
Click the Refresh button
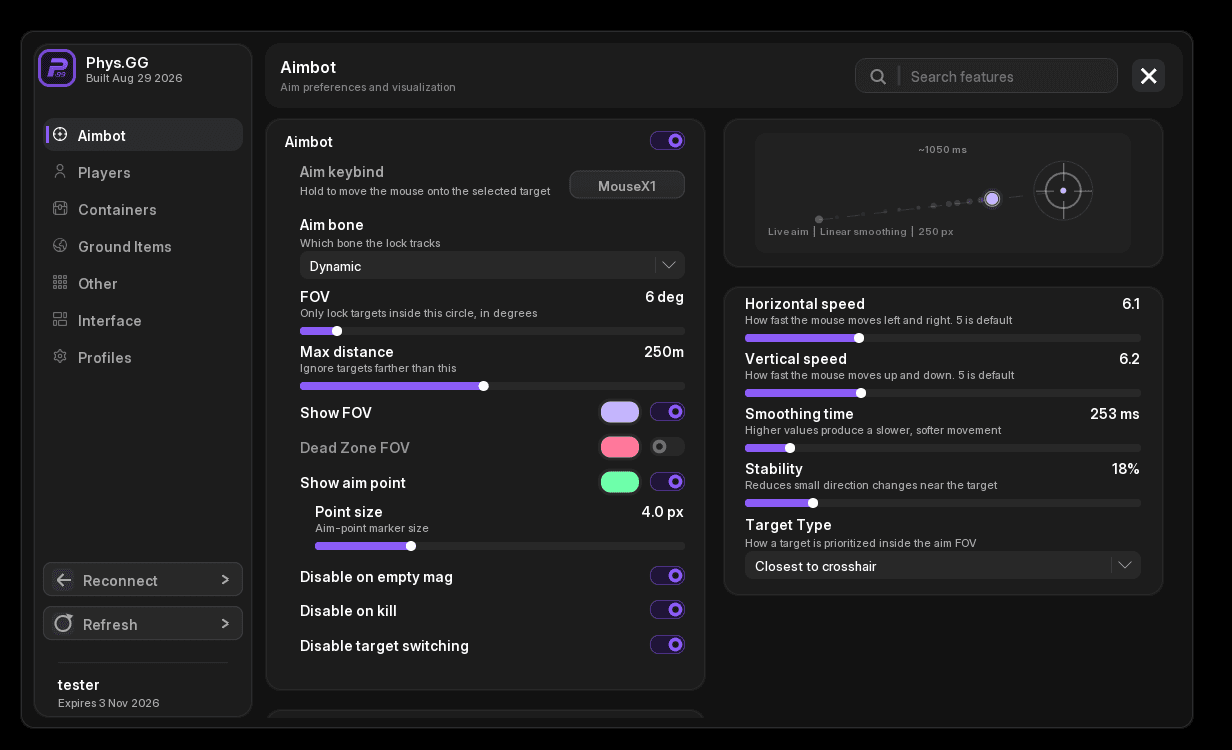click(x=143, y=623)
